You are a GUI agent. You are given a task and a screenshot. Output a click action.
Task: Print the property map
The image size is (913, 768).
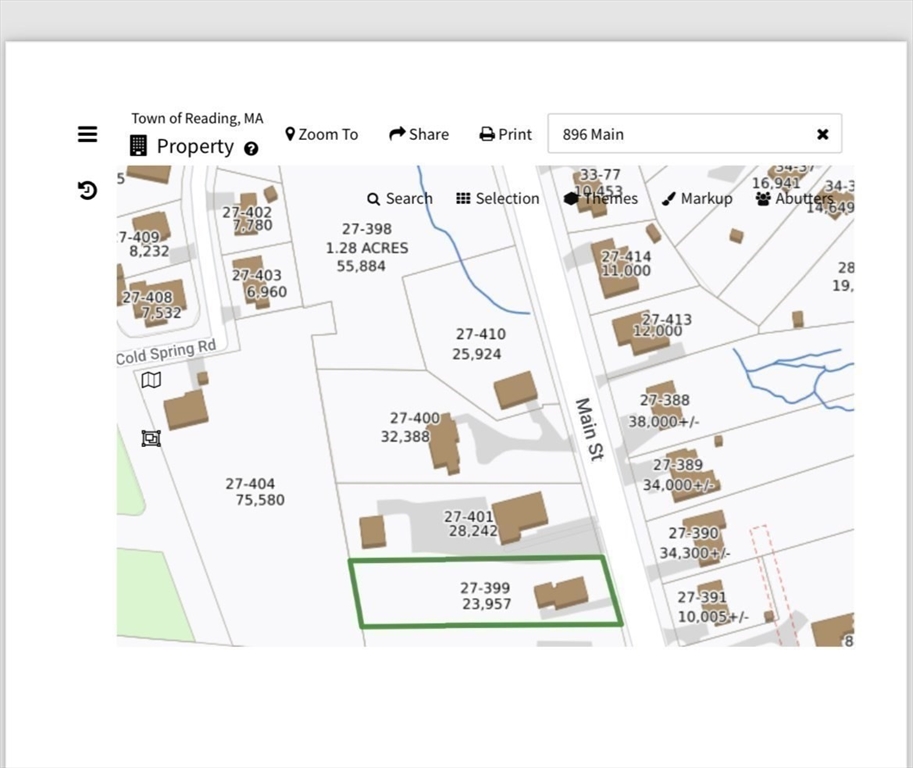click(505, 134)
